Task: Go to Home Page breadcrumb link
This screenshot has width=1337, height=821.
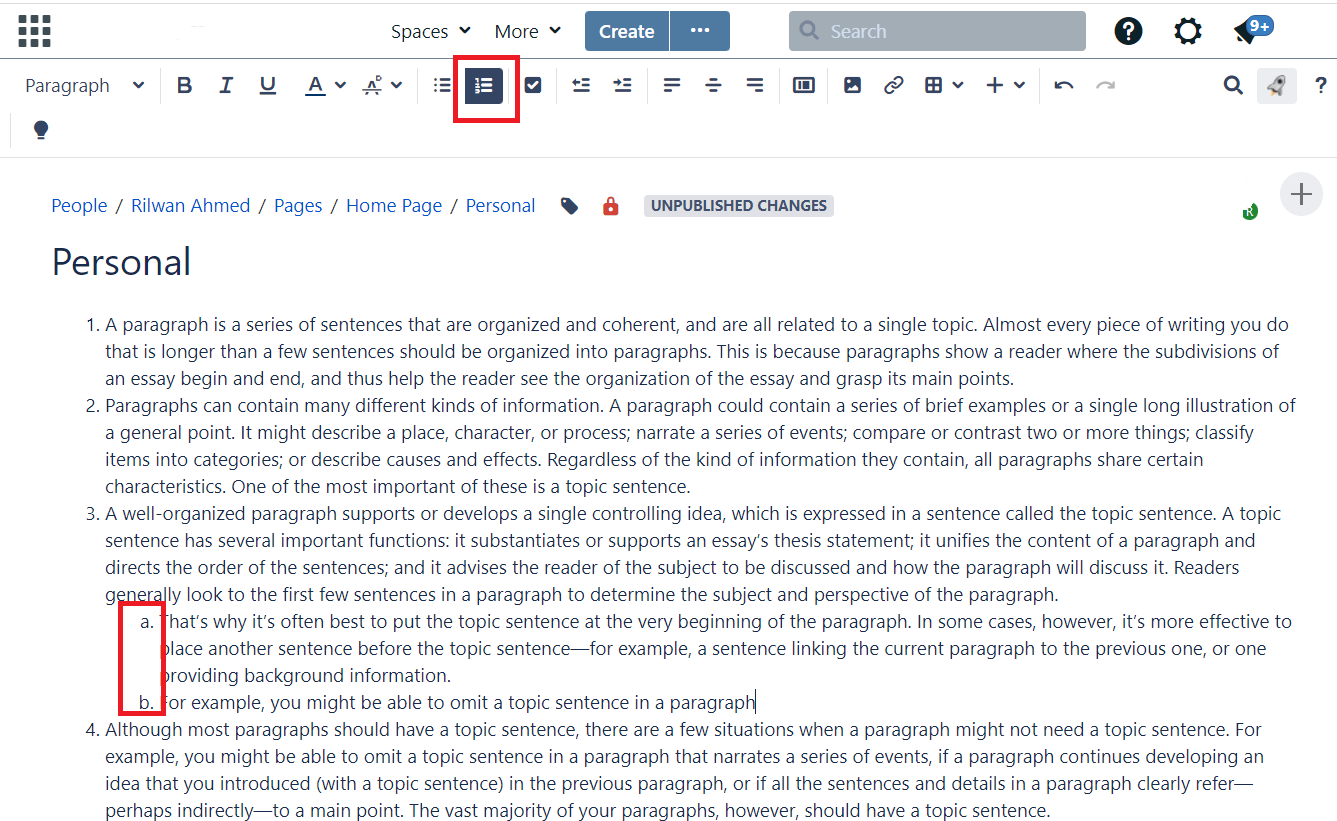Action: coord(394,206)
